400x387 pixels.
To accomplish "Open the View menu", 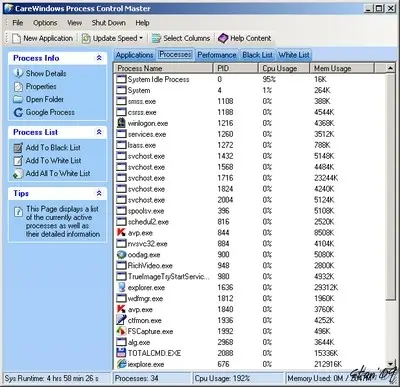I will pyautogui.click(x=74, y=23).
